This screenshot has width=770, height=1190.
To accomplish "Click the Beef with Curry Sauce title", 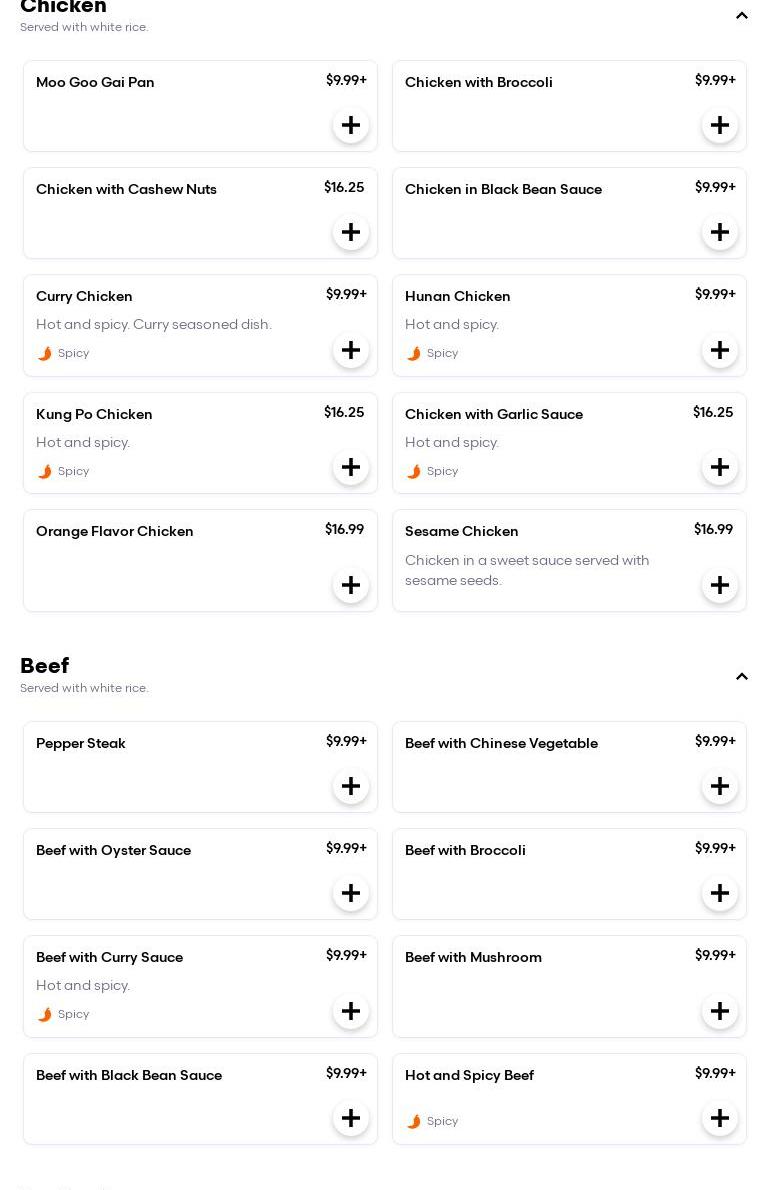I will [109, 958].
